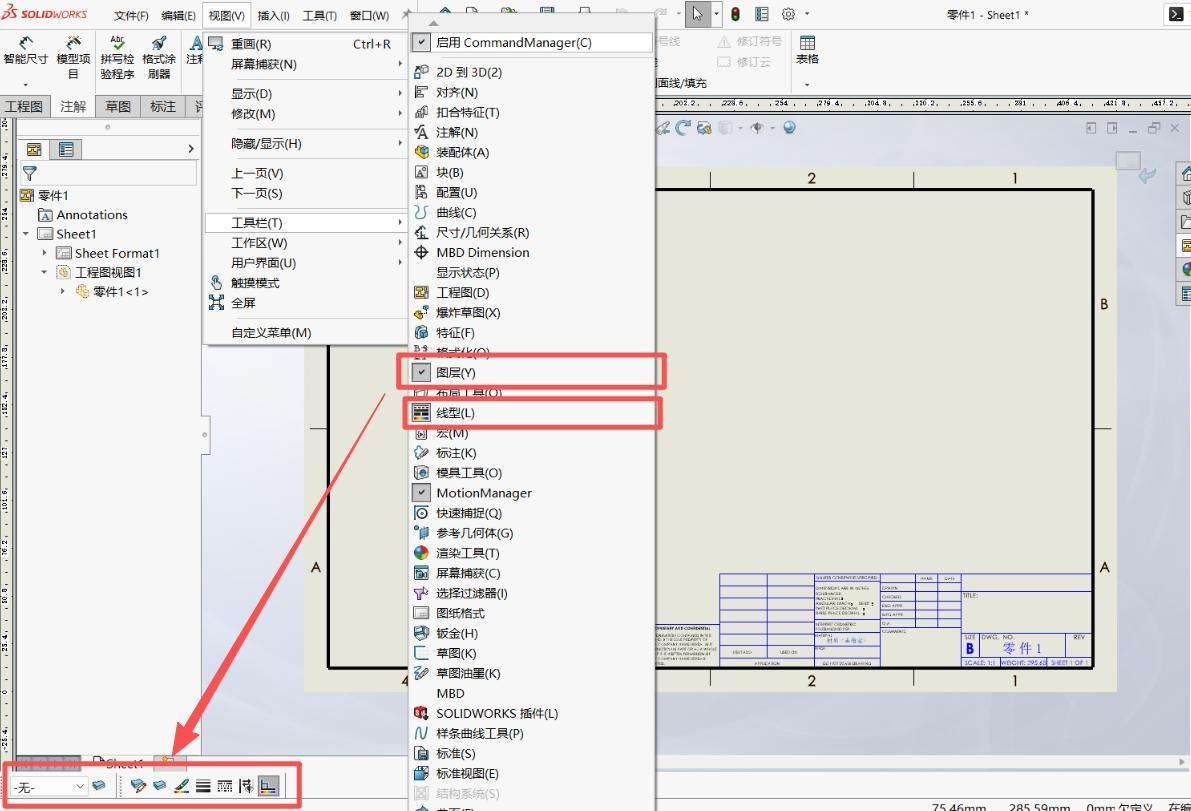Enable the 渲染工具(T) render tools toolbar
The height and width of the screenshot is (811, 1191).
[532, 553]
